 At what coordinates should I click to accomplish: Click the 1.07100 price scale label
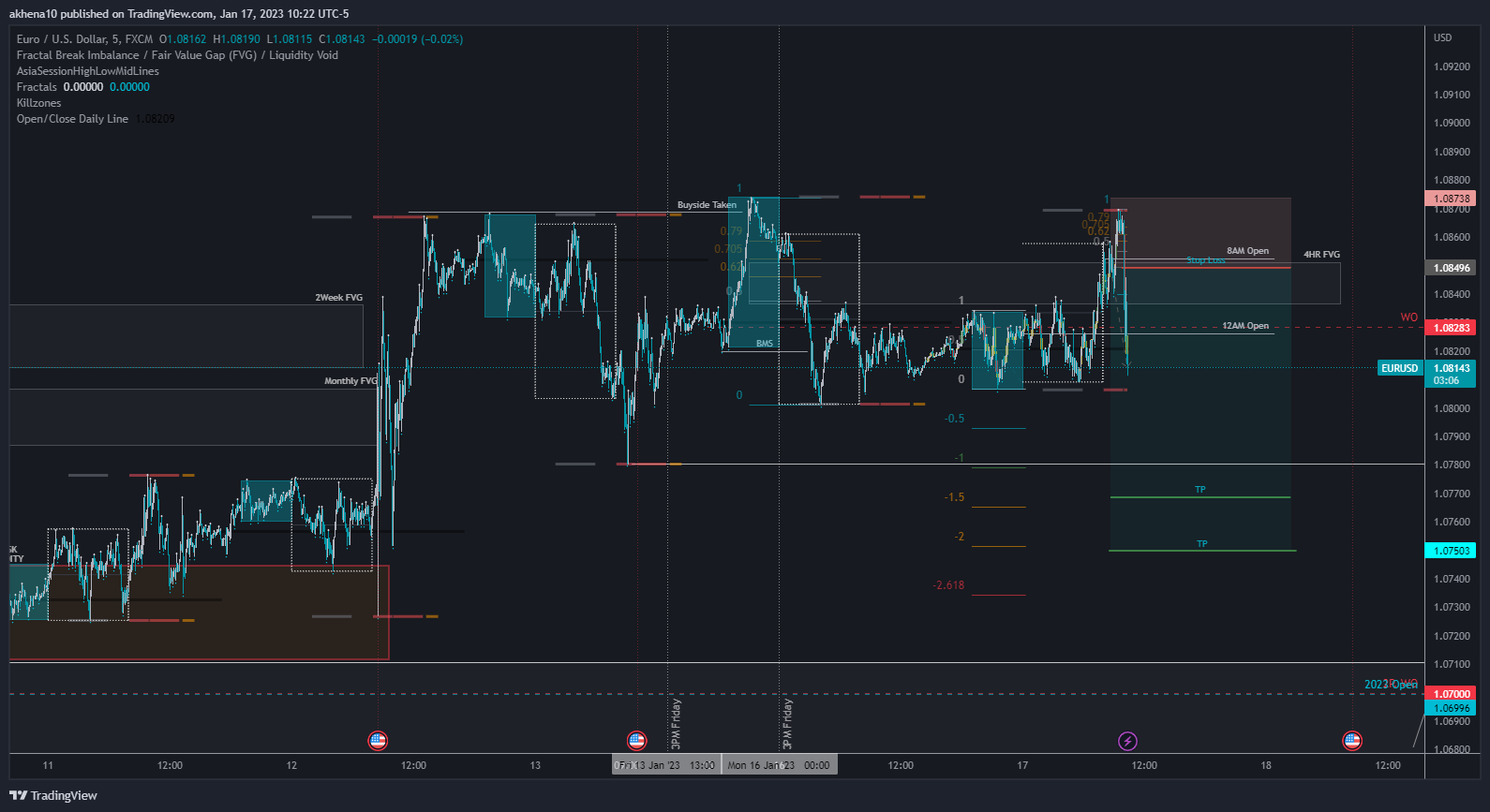click(x=1452, y=664)
